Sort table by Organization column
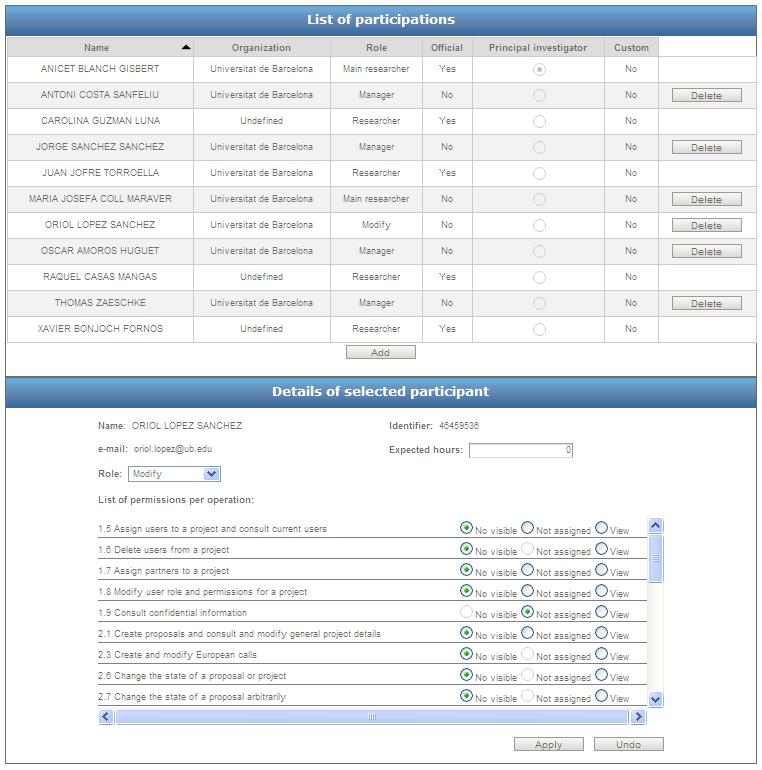Screen dimensions: 762x770 tap(261, 48)
